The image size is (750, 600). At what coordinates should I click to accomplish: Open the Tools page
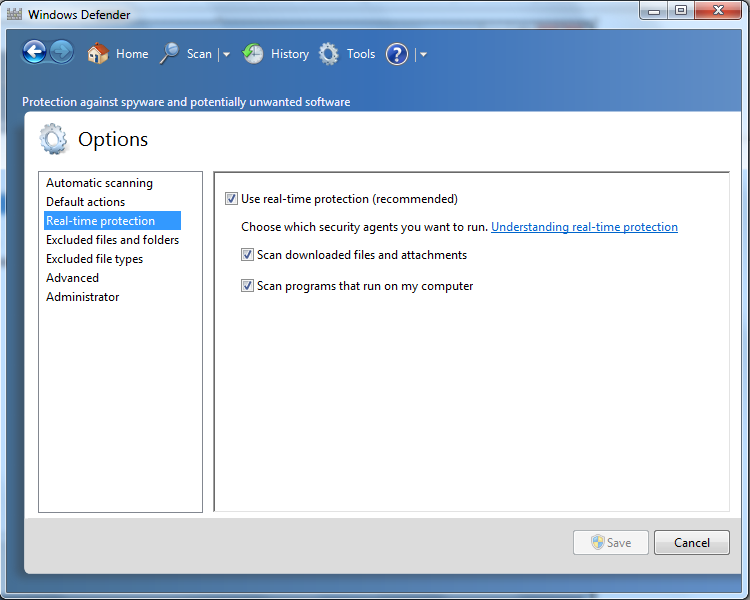pyautogui.click(x=361, y=54)
